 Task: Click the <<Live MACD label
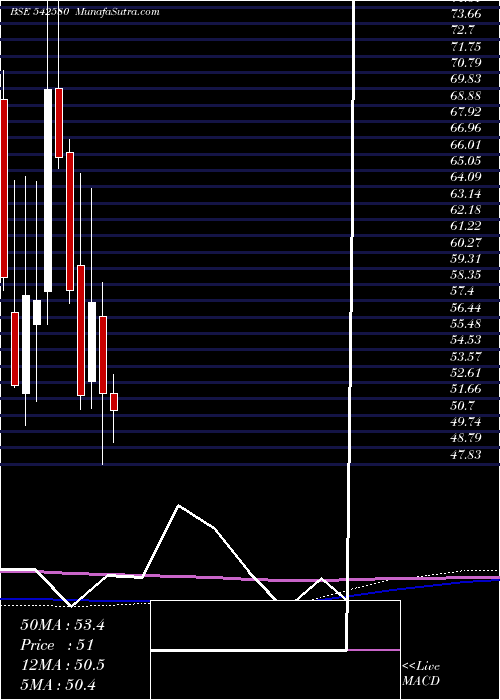pos(421,674)
